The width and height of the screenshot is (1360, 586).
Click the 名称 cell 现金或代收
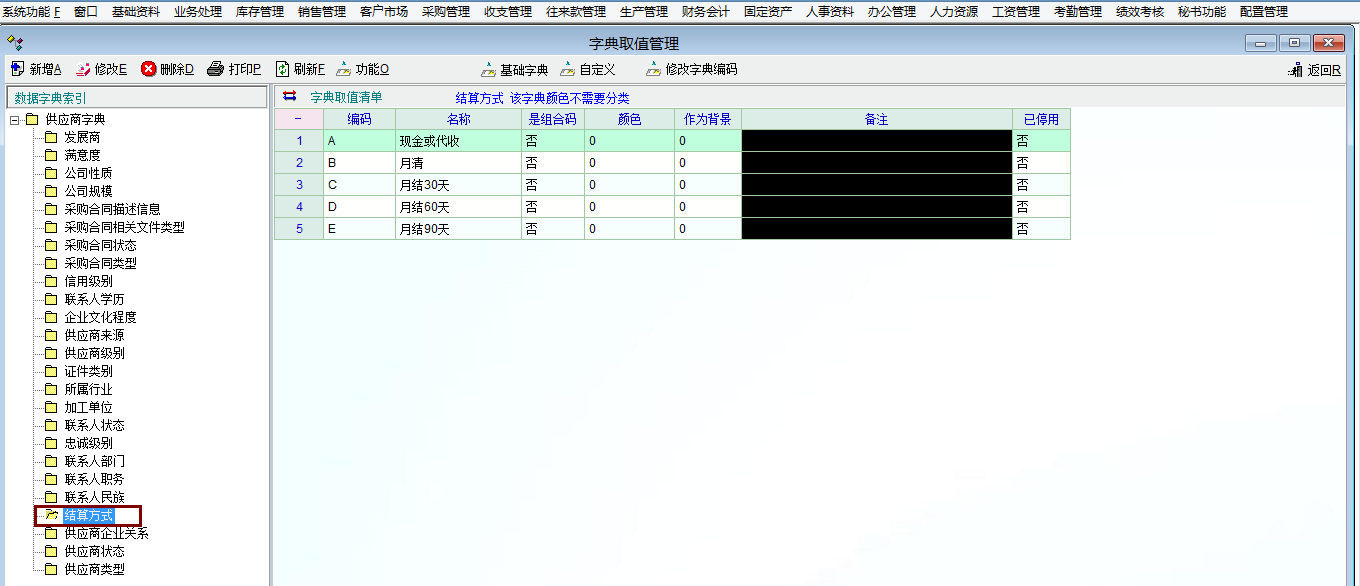[x=457, y=141]
